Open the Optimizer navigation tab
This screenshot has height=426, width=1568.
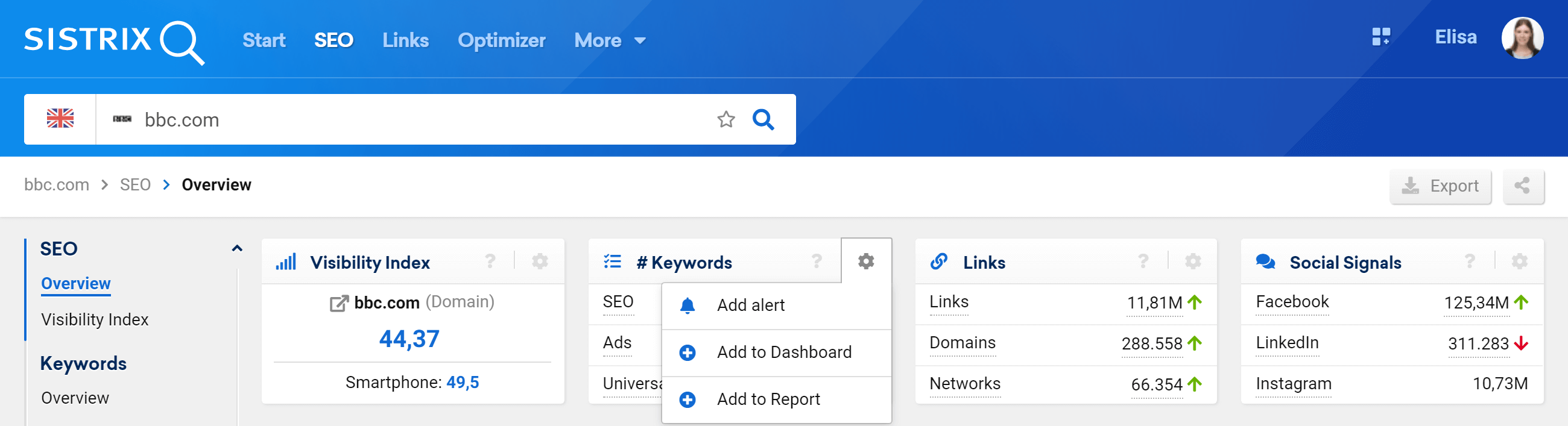coord(502,40)
